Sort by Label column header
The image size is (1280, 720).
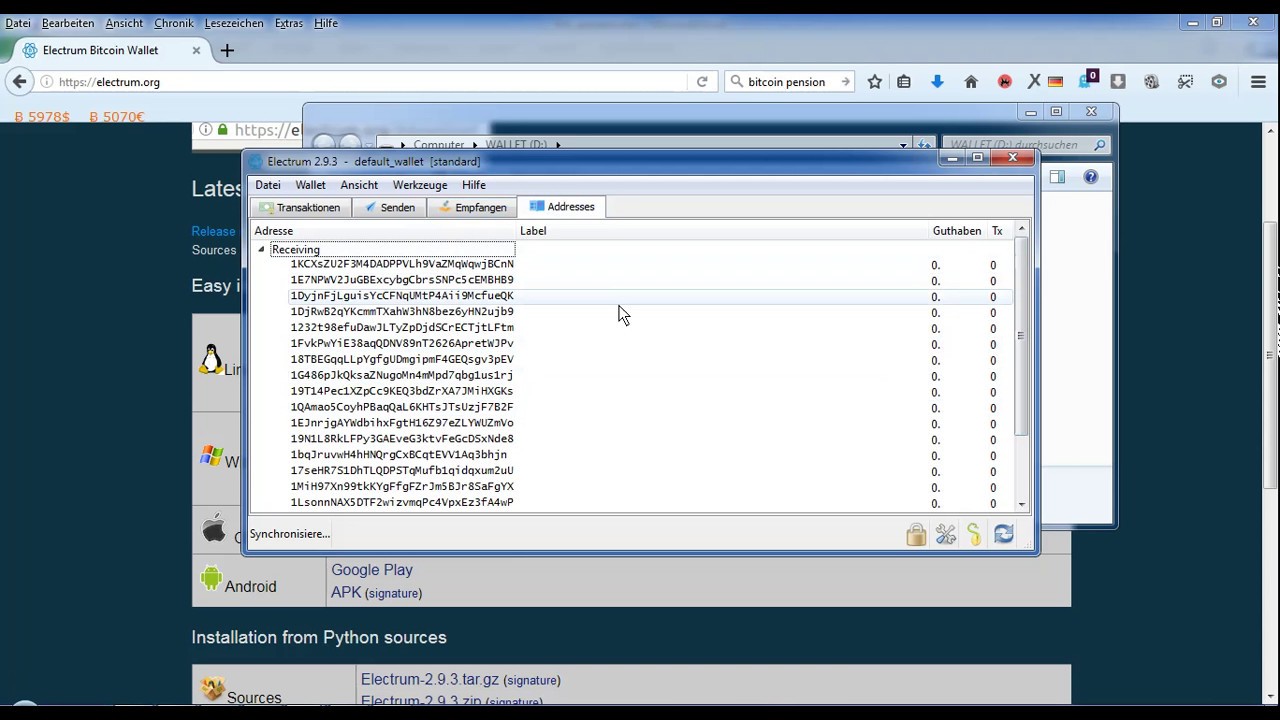(x=723, y=231)
